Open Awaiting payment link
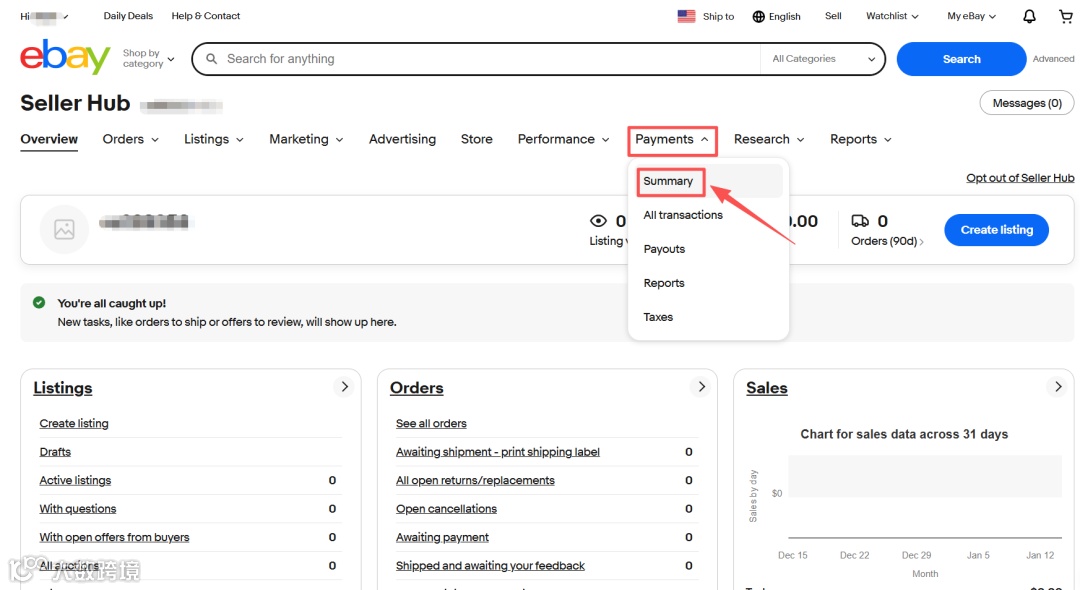The image size is (1080, 590). [442, 537]
